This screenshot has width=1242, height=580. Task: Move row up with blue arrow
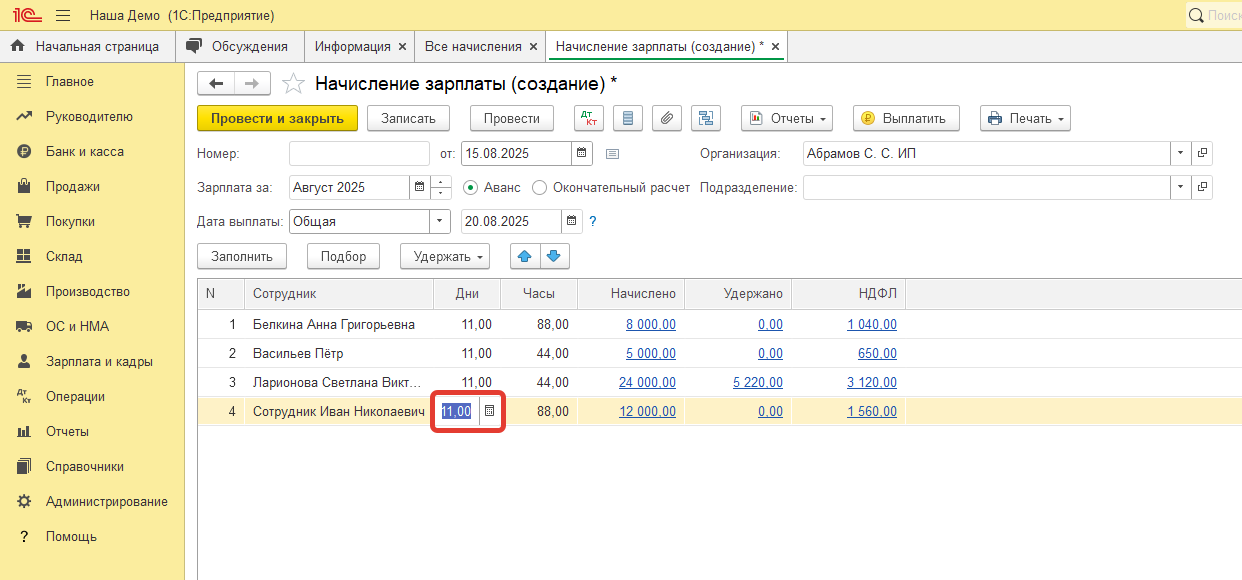coord(525,256)
